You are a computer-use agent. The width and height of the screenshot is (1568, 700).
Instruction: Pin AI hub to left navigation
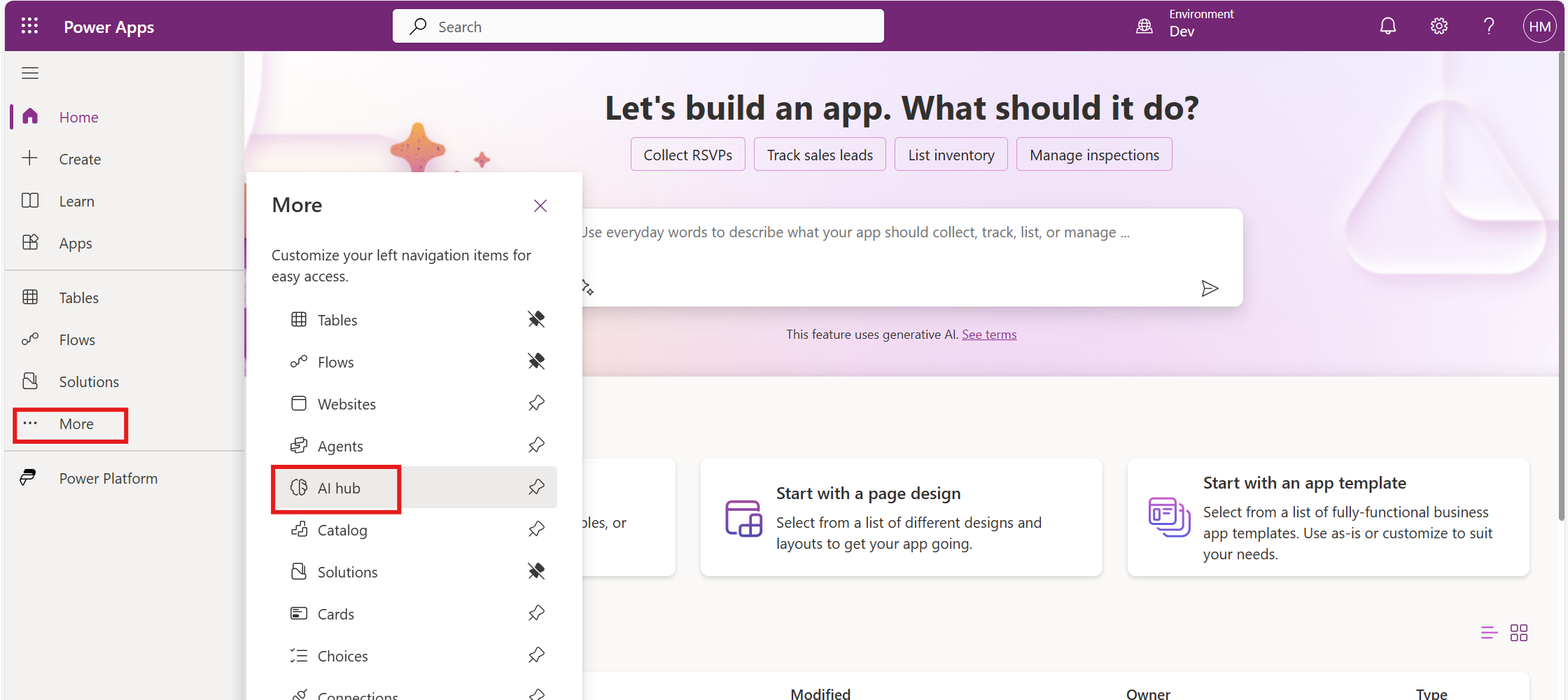(x=536, y=488)
